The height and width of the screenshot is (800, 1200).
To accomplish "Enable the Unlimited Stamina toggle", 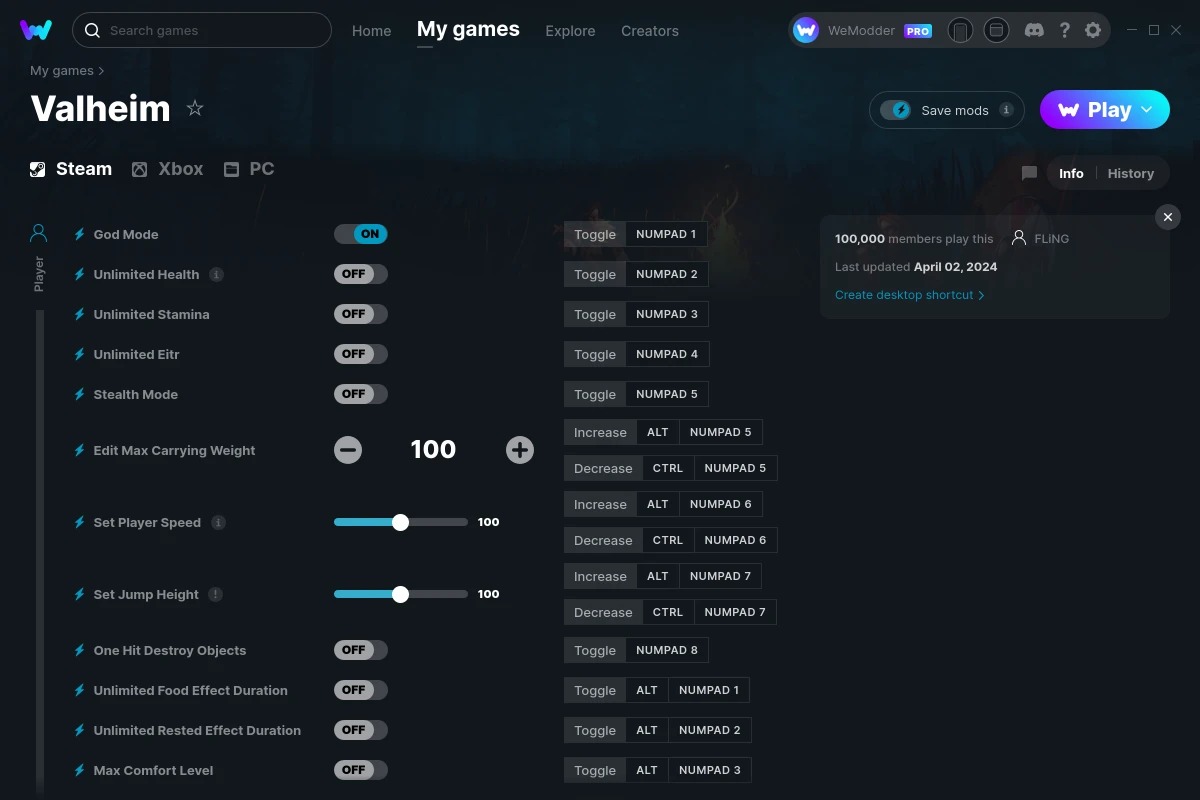I will pos(361,313).
